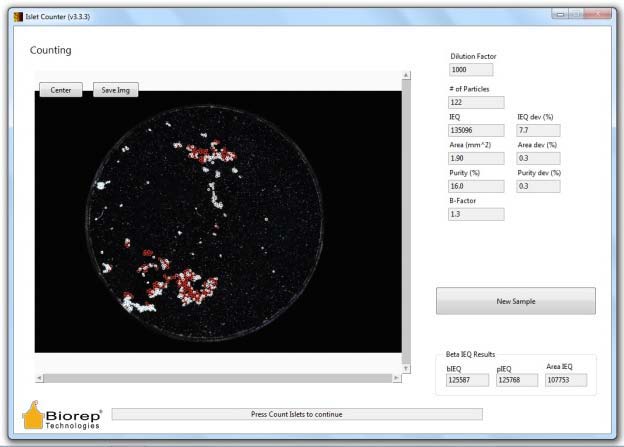The width and height of the screenshot is (624, 447).
Task: Click the IEQ value field
Action: 476,130
